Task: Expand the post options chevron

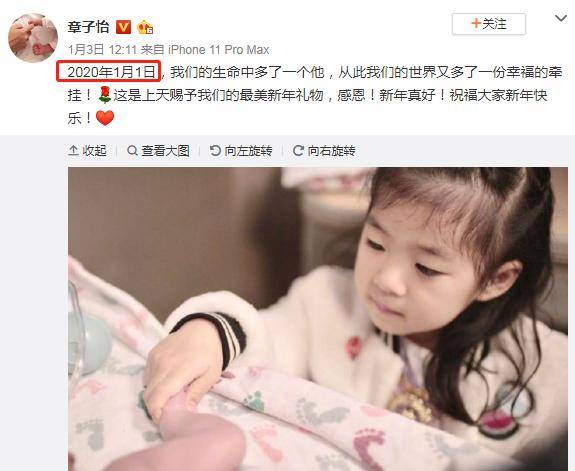Action: pos(561,18)
